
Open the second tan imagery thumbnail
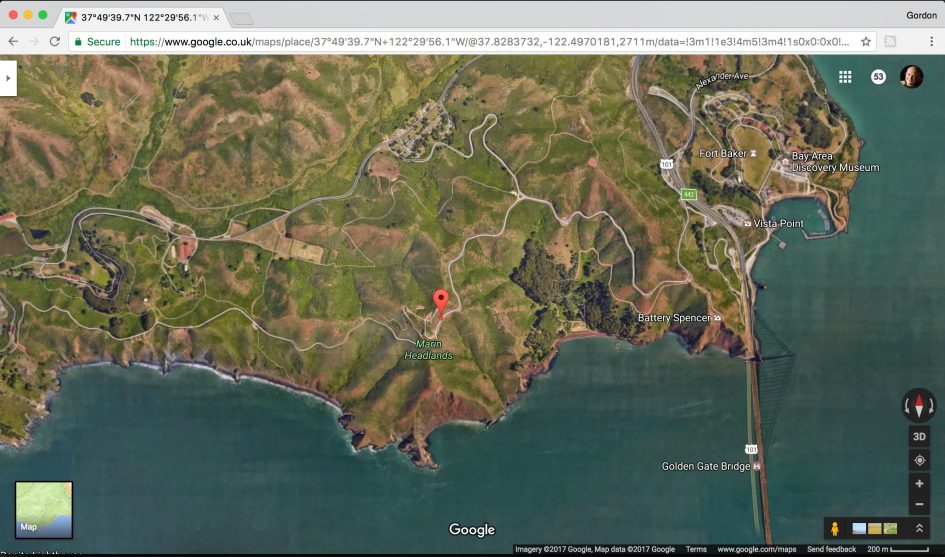[874, 529]
